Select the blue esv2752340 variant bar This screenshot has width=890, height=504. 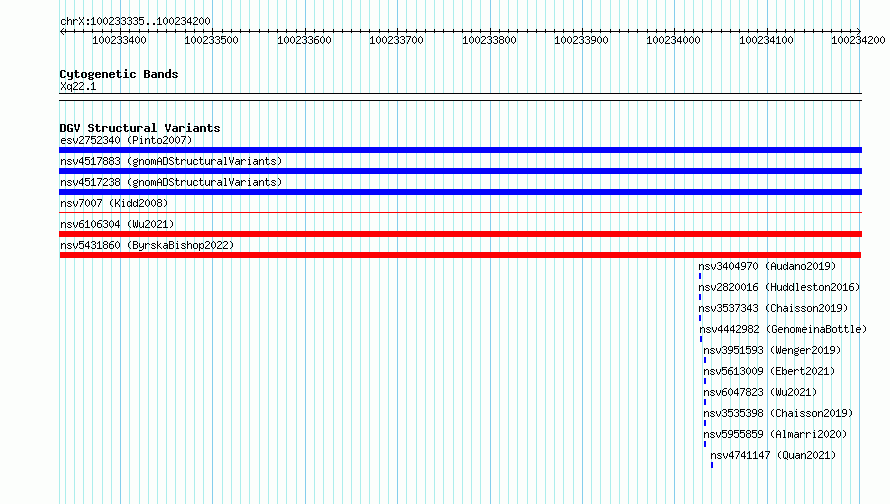click(460, 150)
